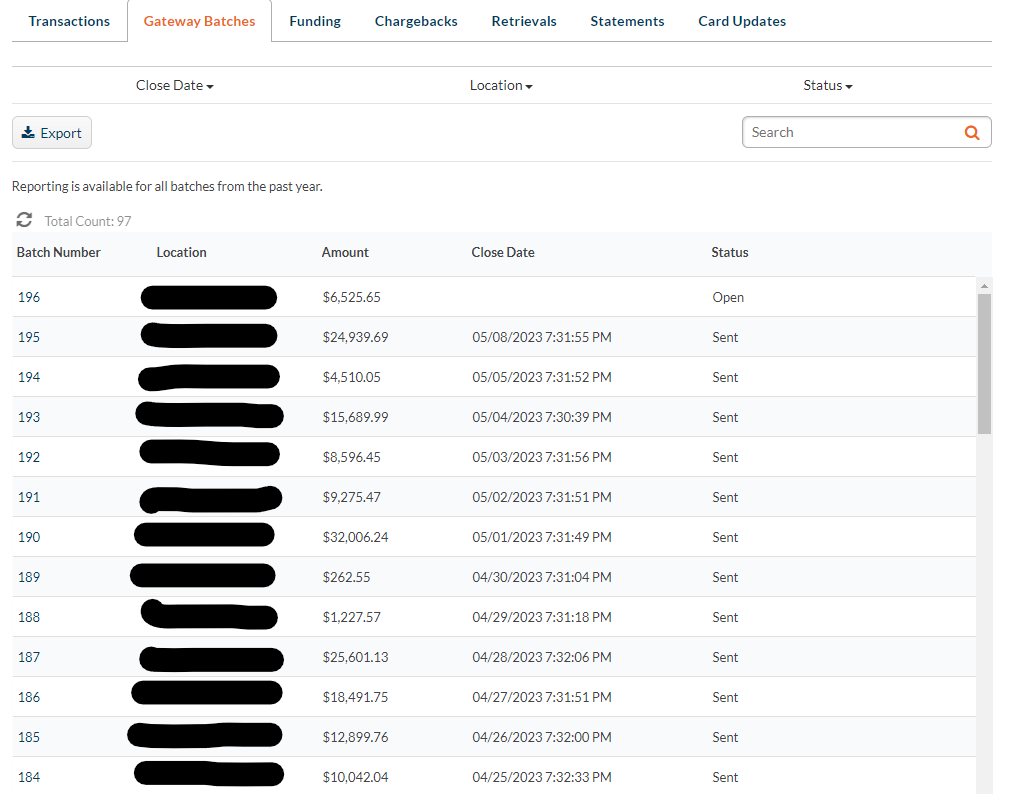Click the refresh icon beside Total Count

[x=24, y=220]
